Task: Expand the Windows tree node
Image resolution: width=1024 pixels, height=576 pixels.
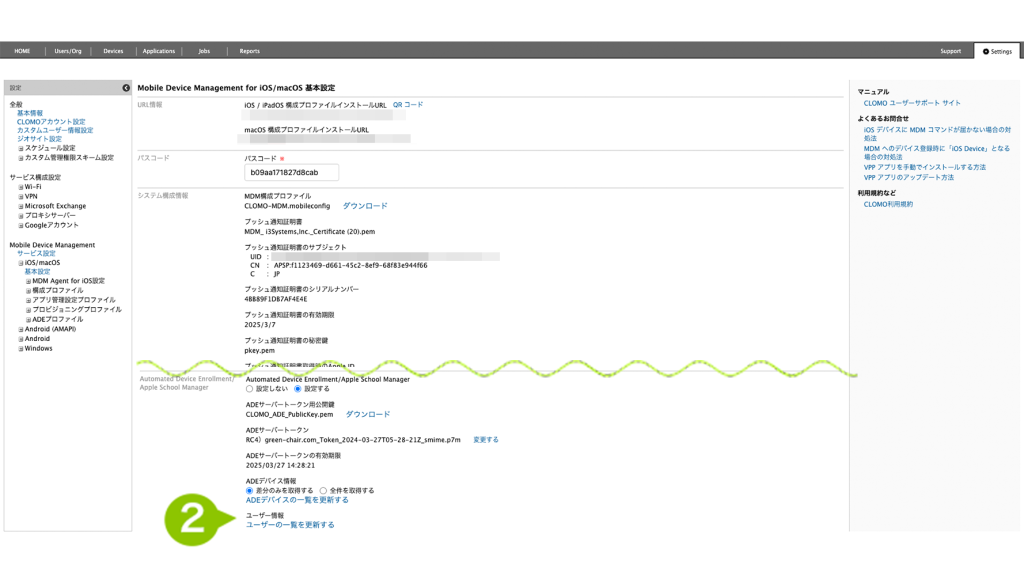Action: click(x=21, y=349)
